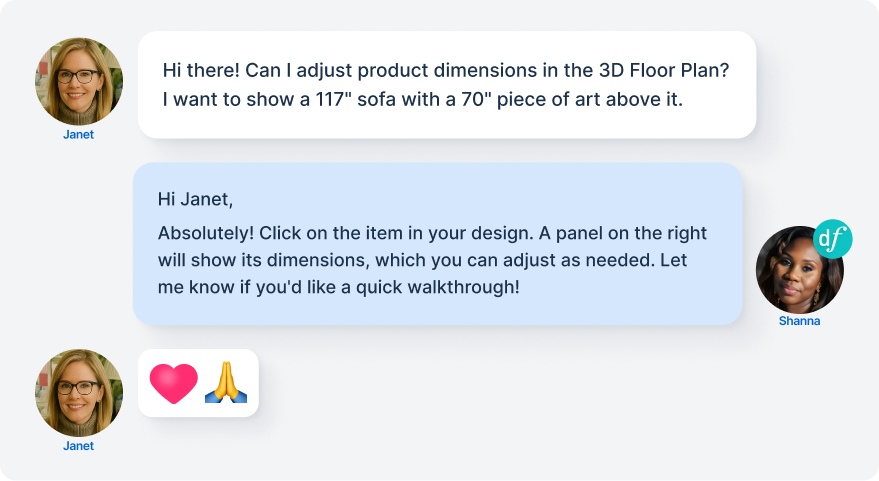Click Janet's avatar beside the emoji reply
Viewport: 879px width, 481px height.
[x=79, y=393]
